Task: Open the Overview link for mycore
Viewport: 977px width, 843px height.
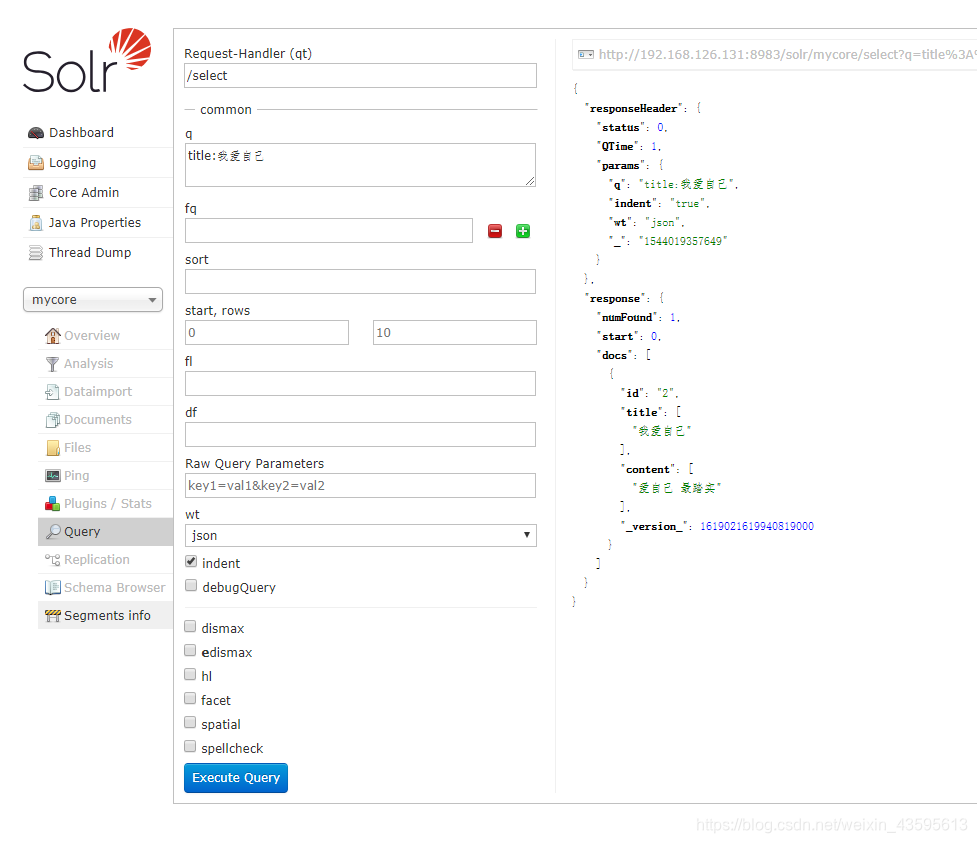Action: coord(92,335)
